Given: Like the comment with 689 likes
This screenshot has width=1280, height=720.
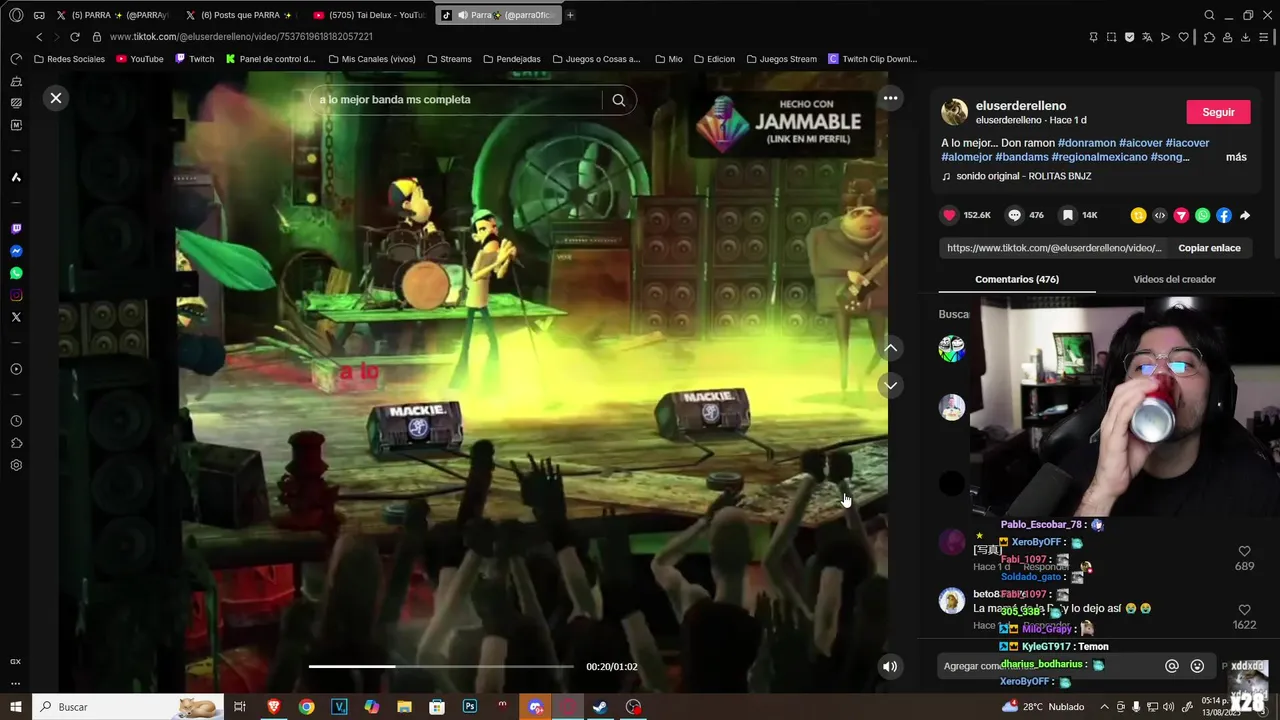Looking at the screenshot, I should click(x=1244, y=551).
